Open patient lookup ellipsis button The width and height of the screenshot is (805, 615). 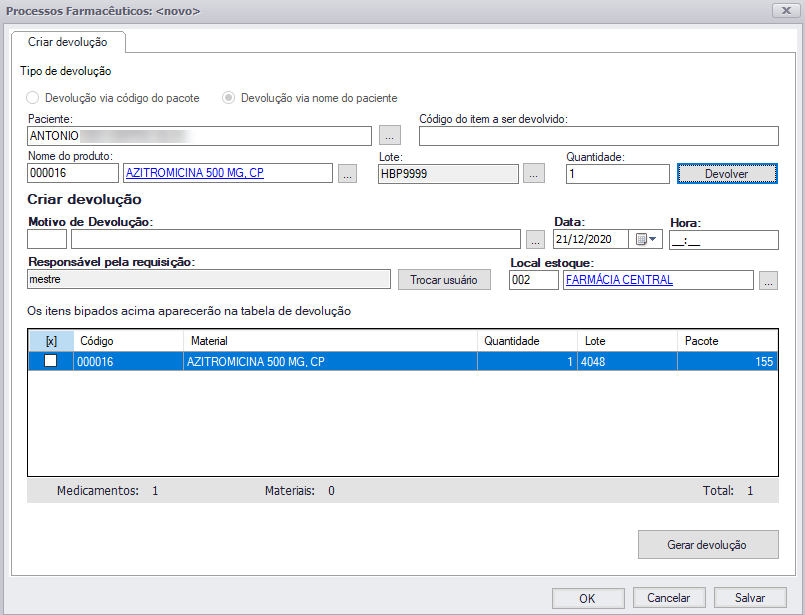coord(390,136)
